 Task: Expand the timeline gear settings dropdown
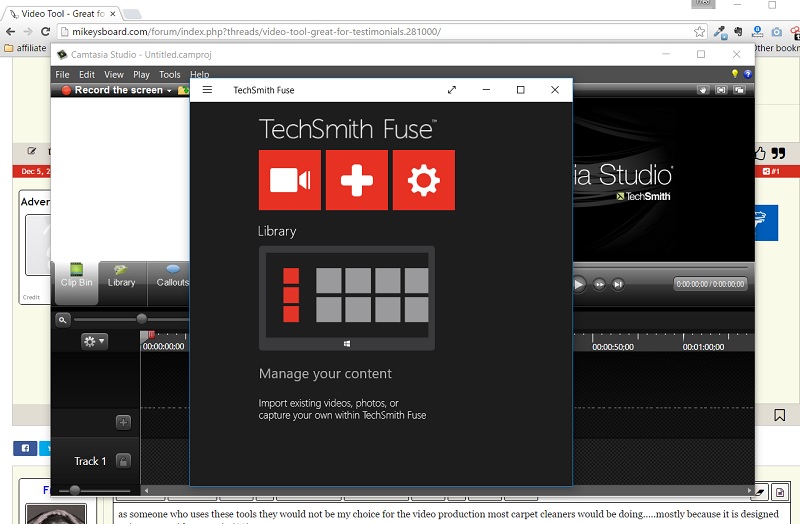95,341
